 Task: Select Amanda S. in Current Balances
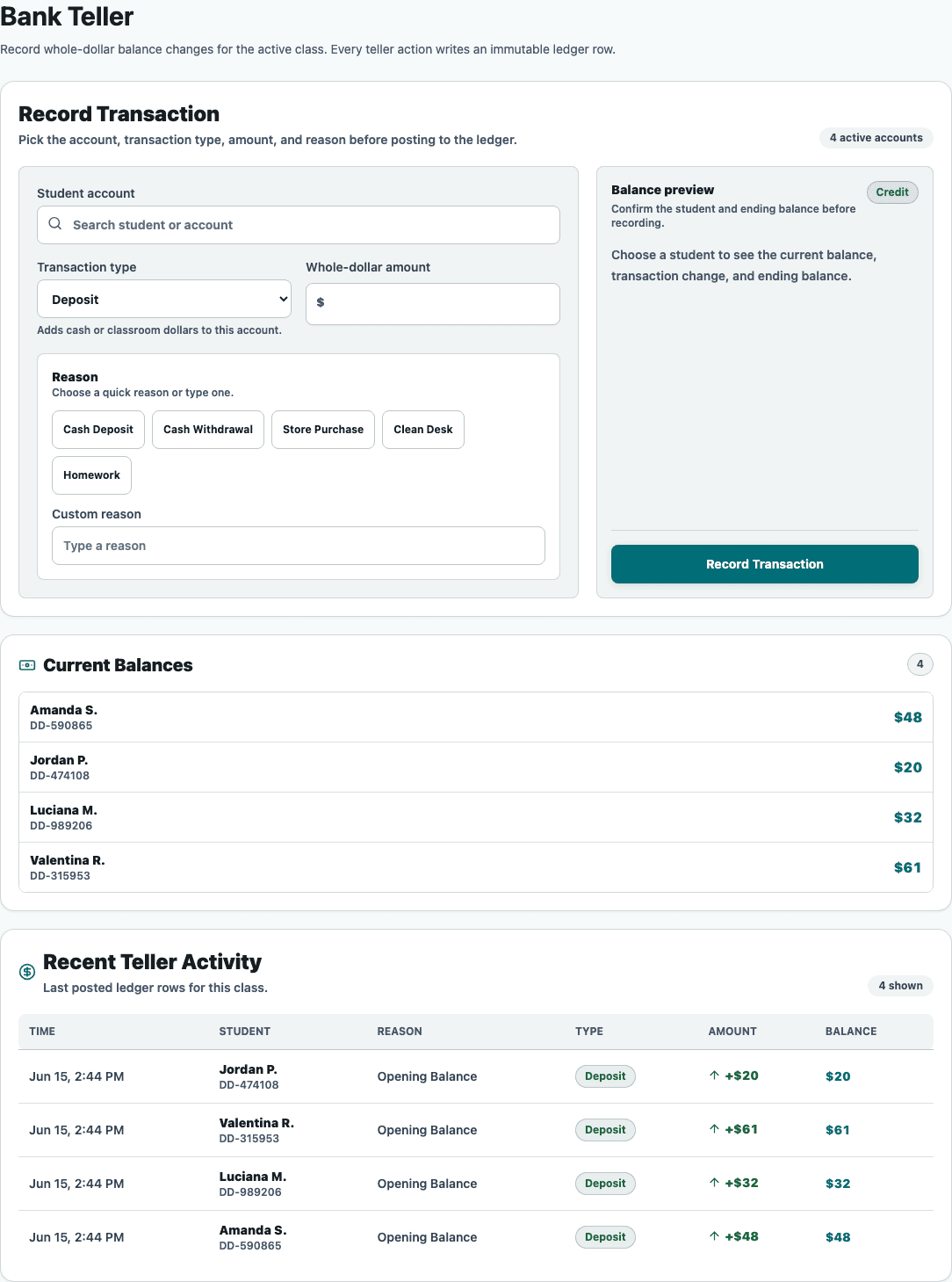476,717
